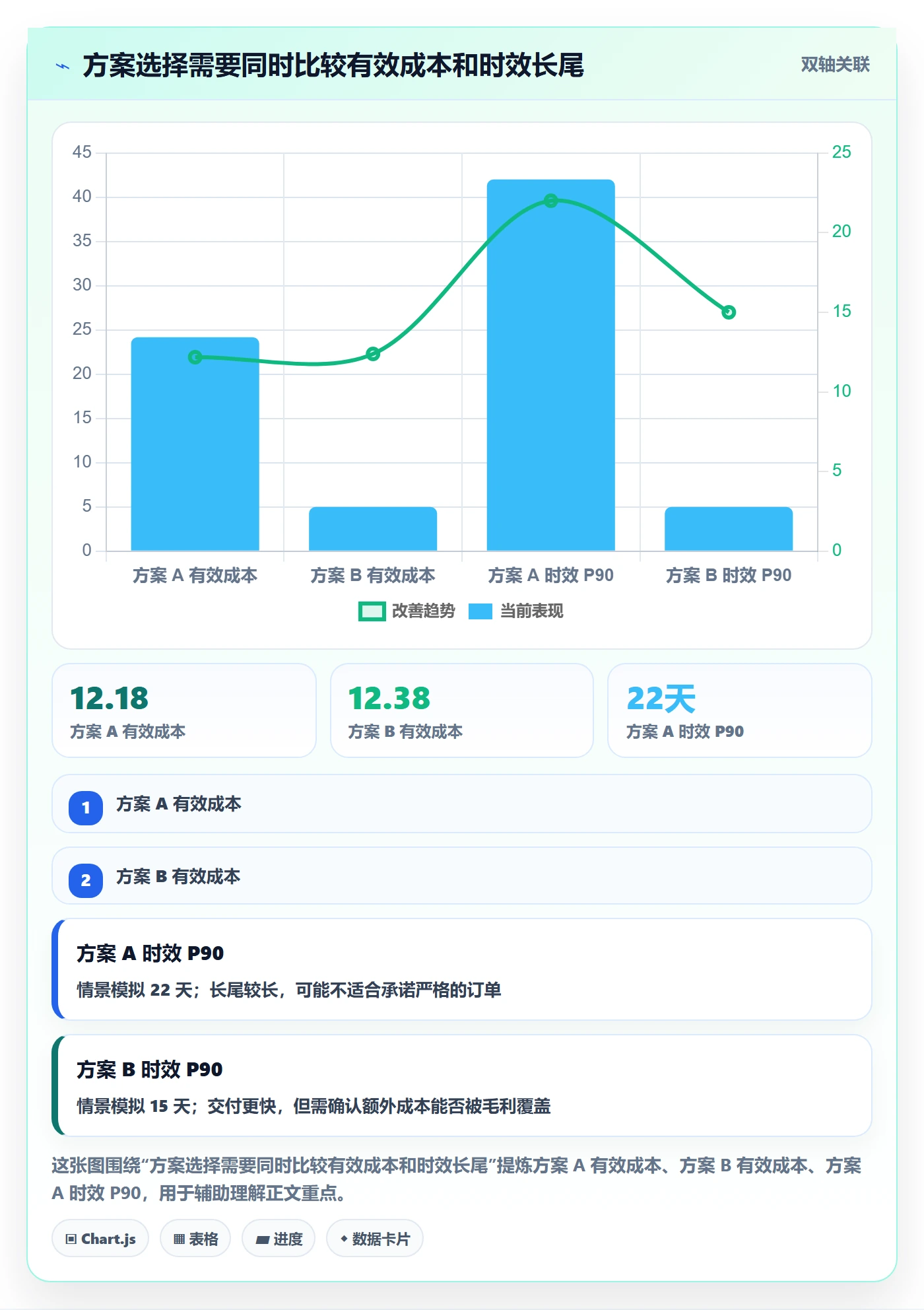Viewport: 924px width, 1310px height.
Task: Click the 方案 A 有效成本 blue bar
Action: (x=195, y=444)
